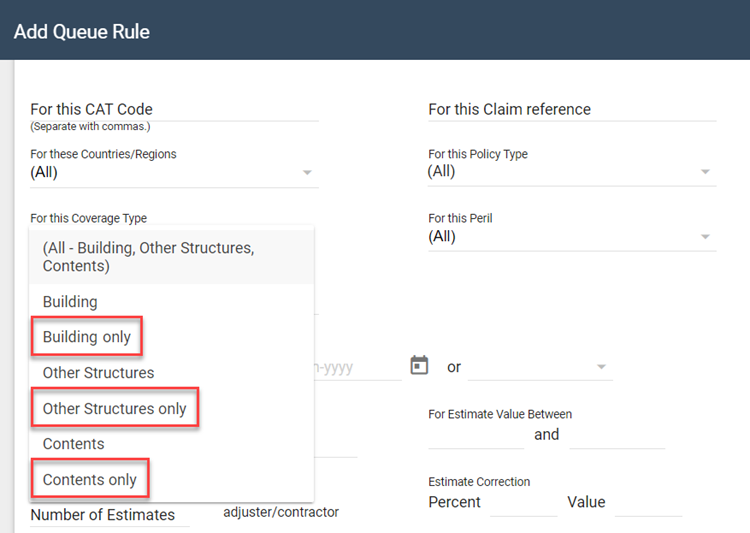Screen dimensions: 750x533
Task: Choose 'Building' coverage type option
Action: coord(70,301)
